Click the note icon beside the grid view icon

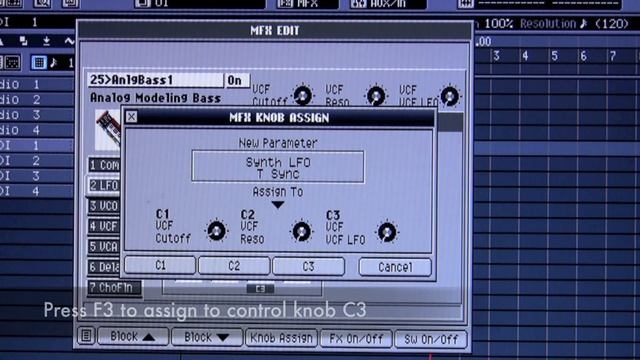coord(53,62)
